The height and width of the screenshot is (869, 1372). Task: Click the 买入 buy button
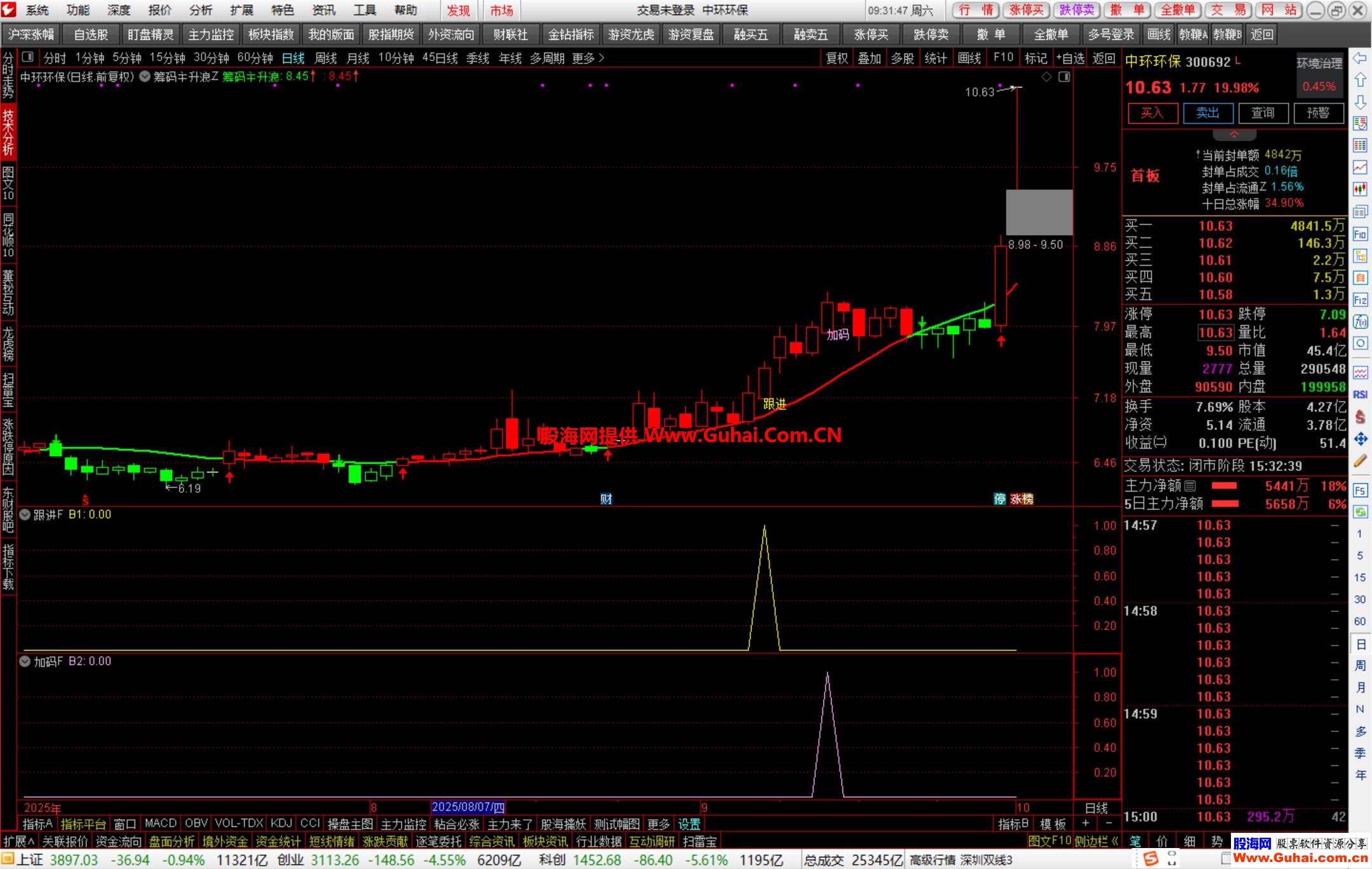(x=1152, y=113)
